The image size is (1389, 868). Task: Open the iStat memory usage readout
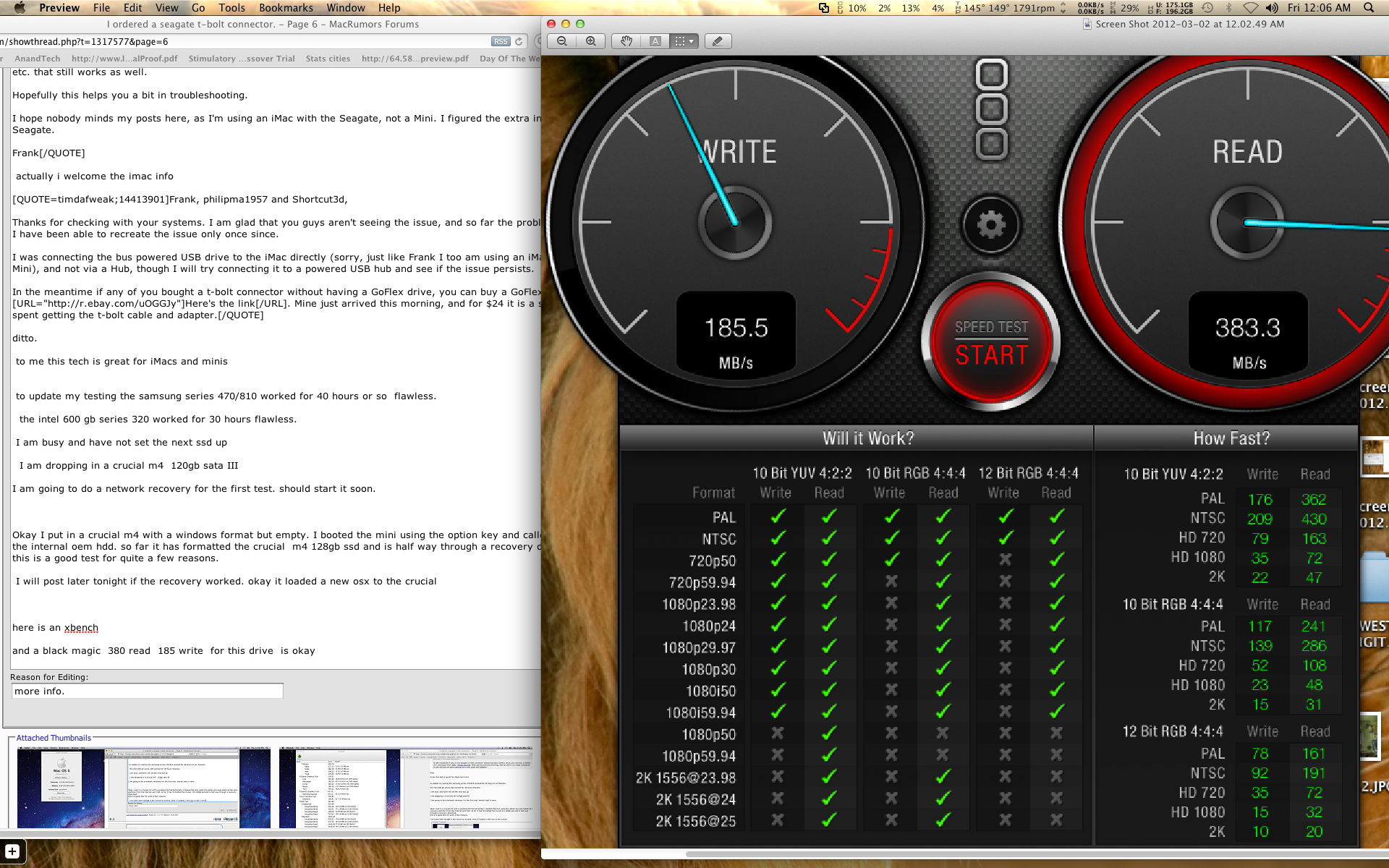(1125, 8)
